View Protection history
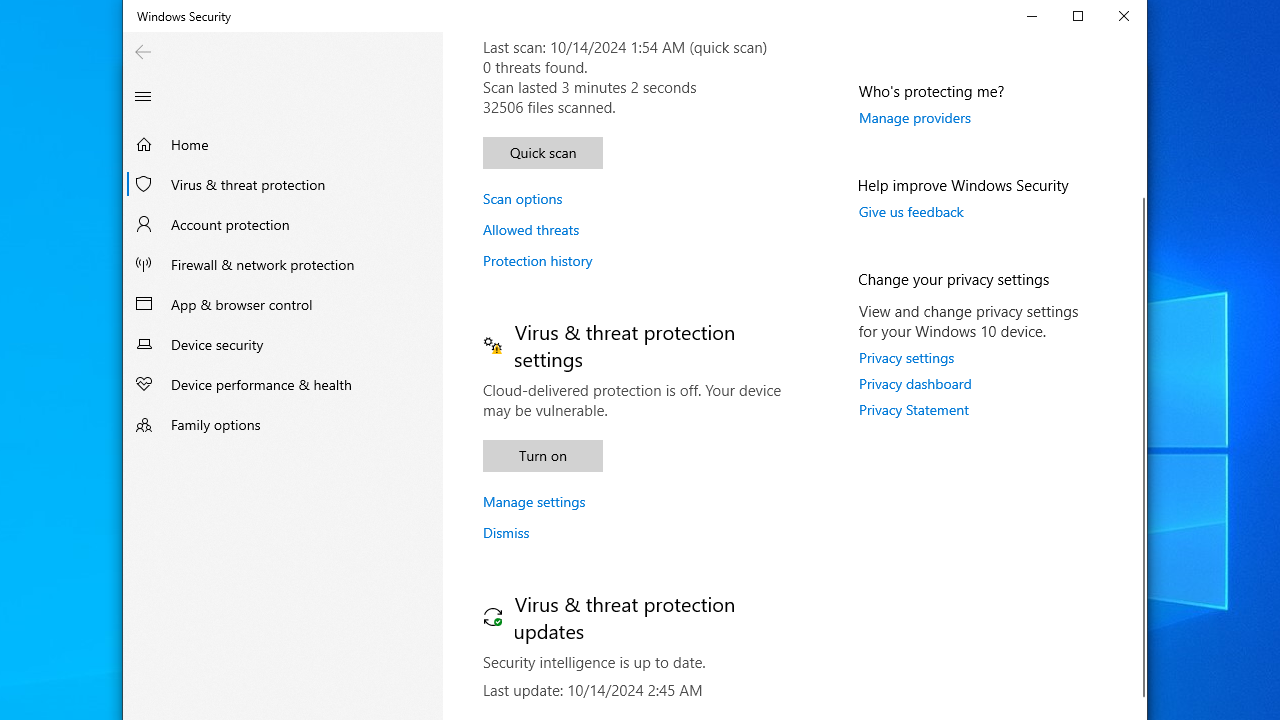 tap(537, 261)
